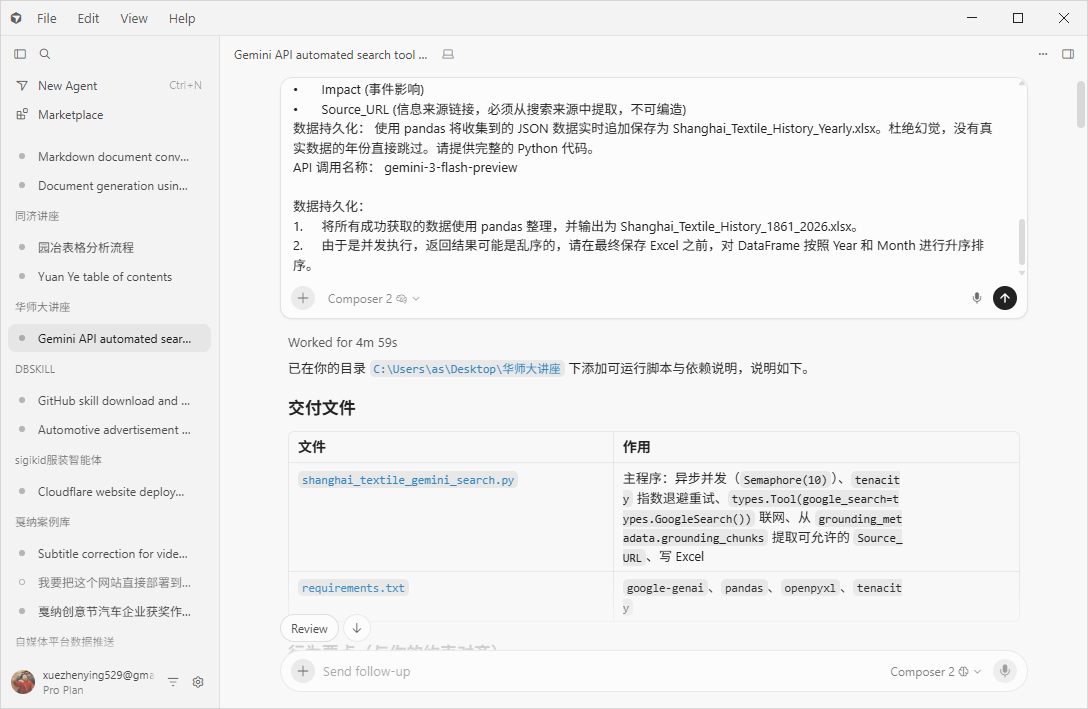Viewport: 1088px width, 709px height.
Task: Open the search magnifier in sidebar
Action: (x=44, y=54)
